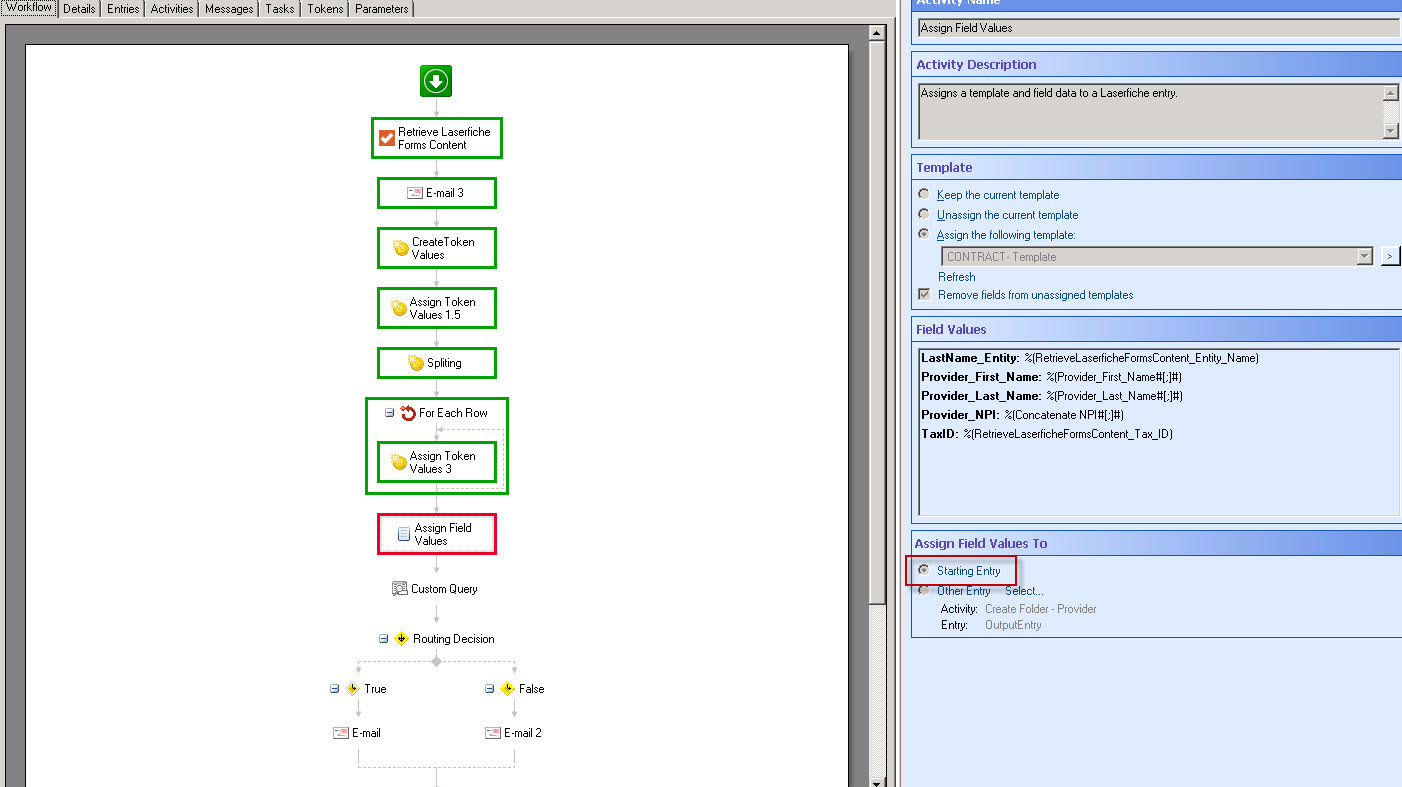
Task: Choose Unassign the current template radio button
Action: 924,214
